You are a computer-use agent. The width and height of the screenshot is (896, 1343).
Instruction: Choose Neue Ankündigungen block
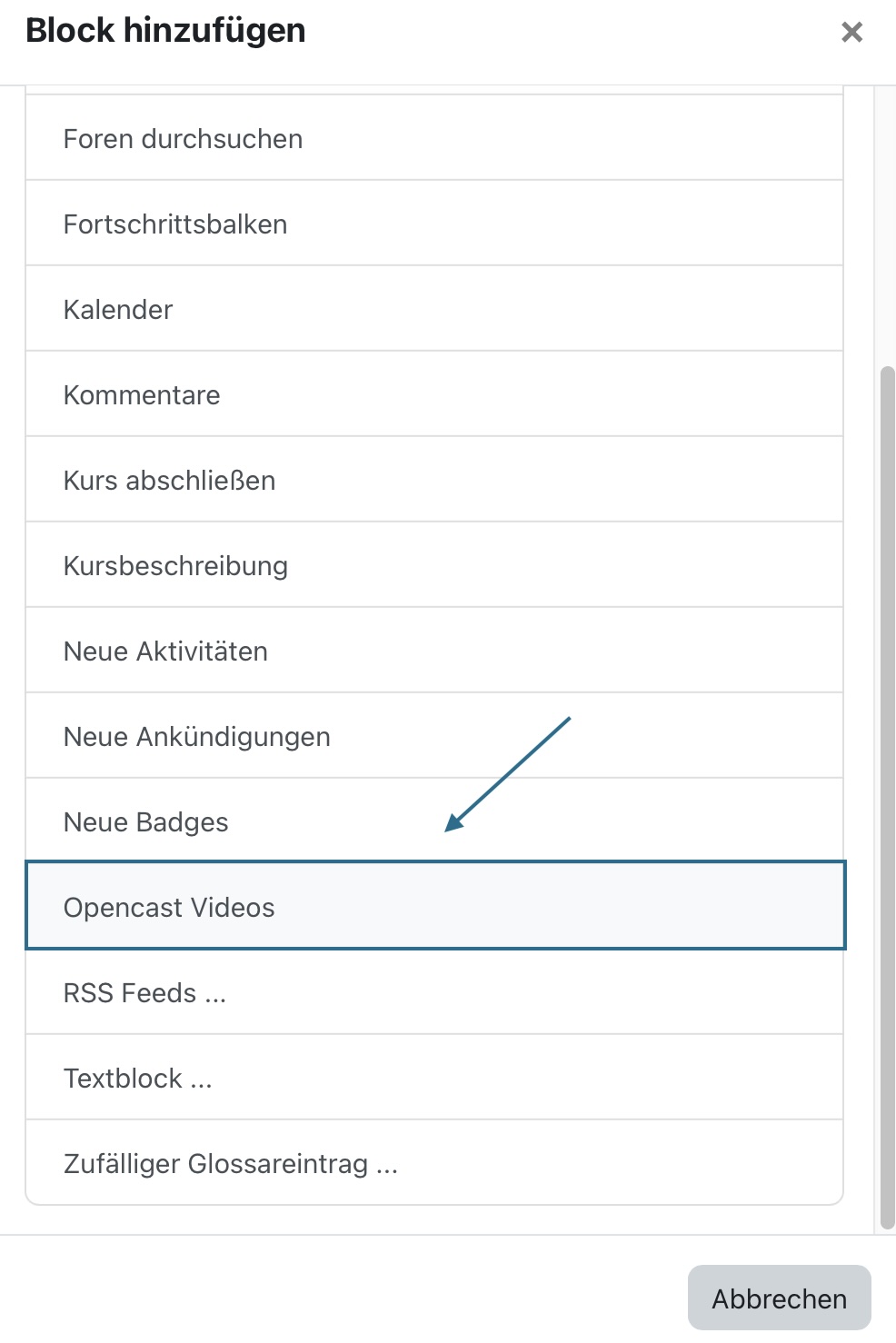click(x=434, y=736)
